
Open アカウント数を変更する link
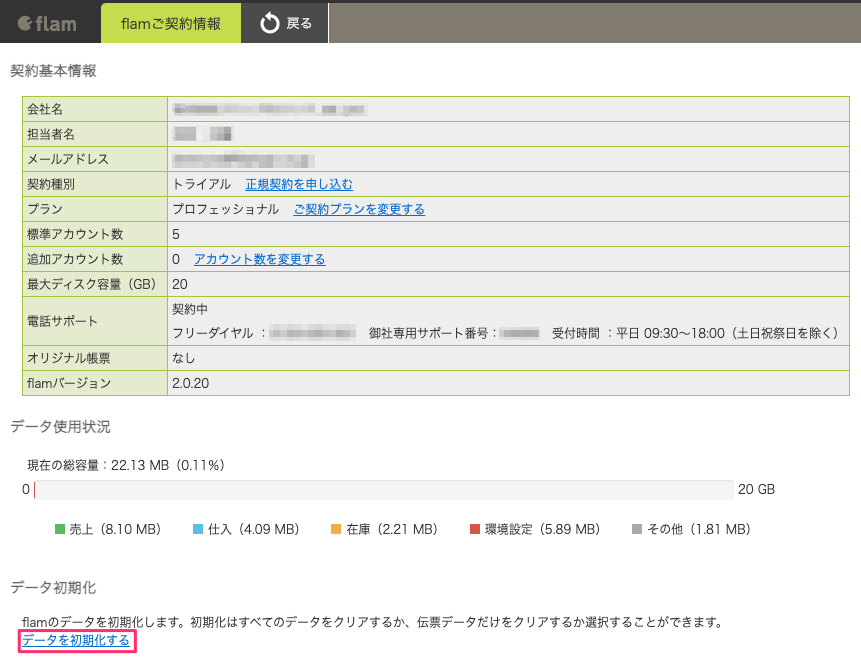[260, 259]
